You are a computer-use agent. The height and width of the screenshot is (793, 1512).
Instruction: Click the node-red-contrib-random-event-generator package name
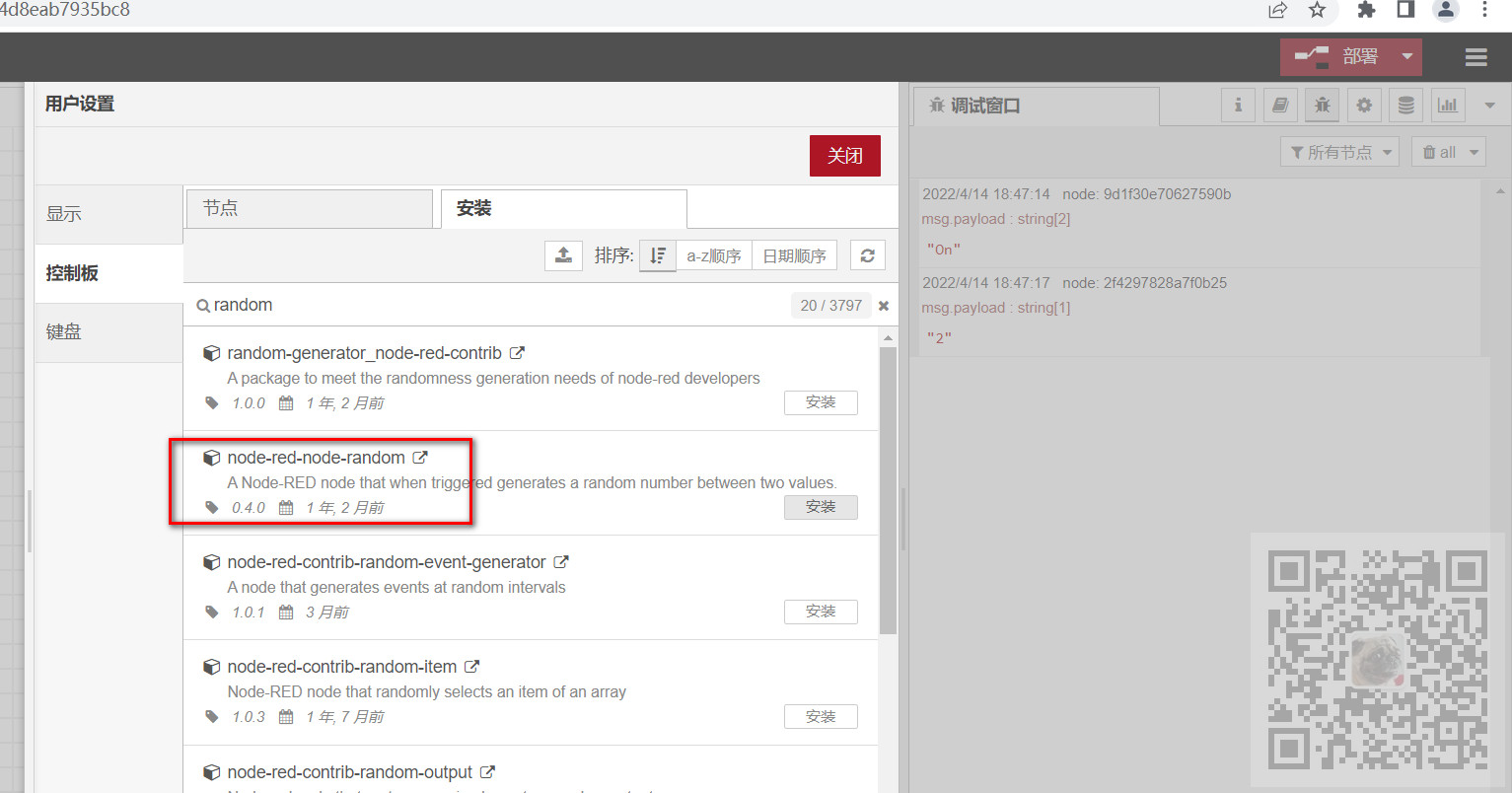(387, 562)
